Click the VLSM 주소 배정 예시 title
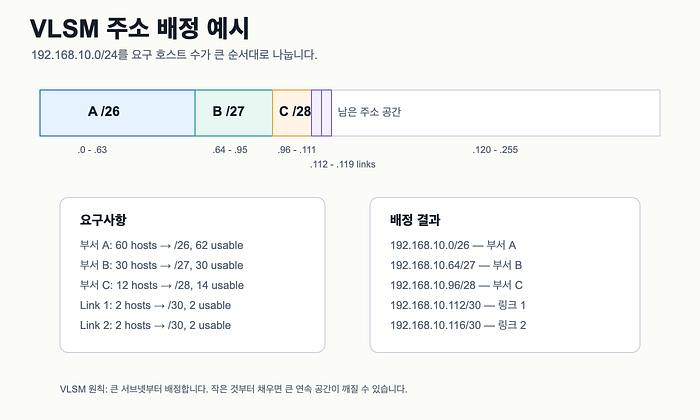Viewport: 700px width, 420px height. 139,29
